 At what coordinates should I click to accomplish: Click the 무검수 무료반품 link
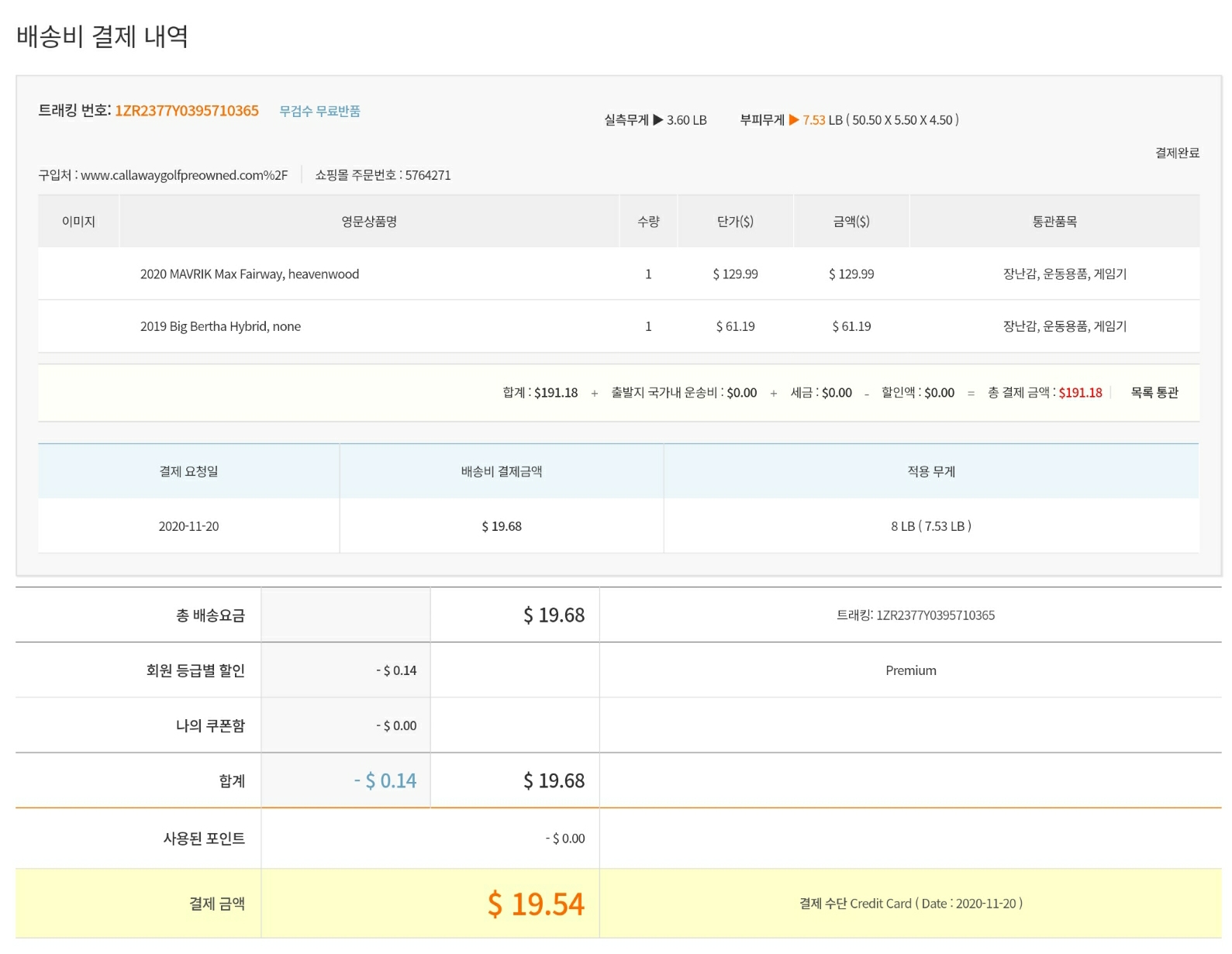pos(319,112)
